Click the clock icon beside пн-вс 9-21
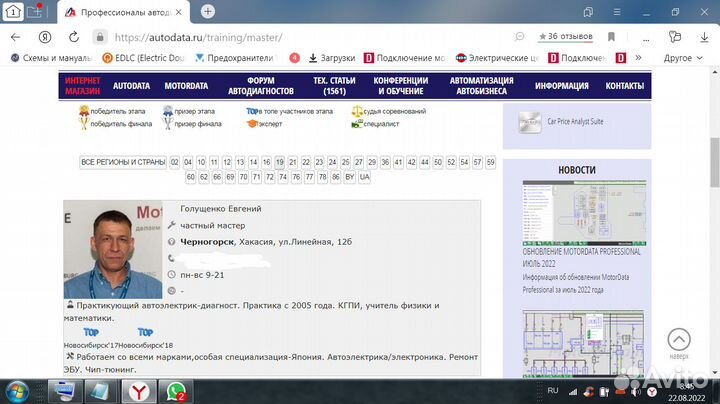The image size is (720, 404). (x=172, y=275)
